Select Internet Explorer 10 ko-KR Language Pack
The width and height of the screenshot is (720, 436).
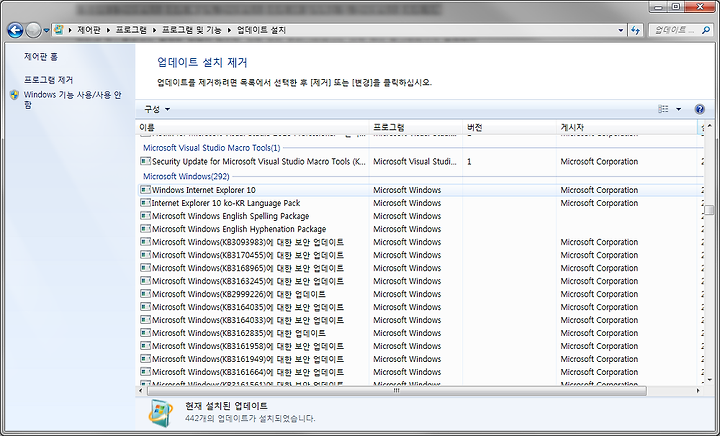pyautogui.click(x=420, y=203)
